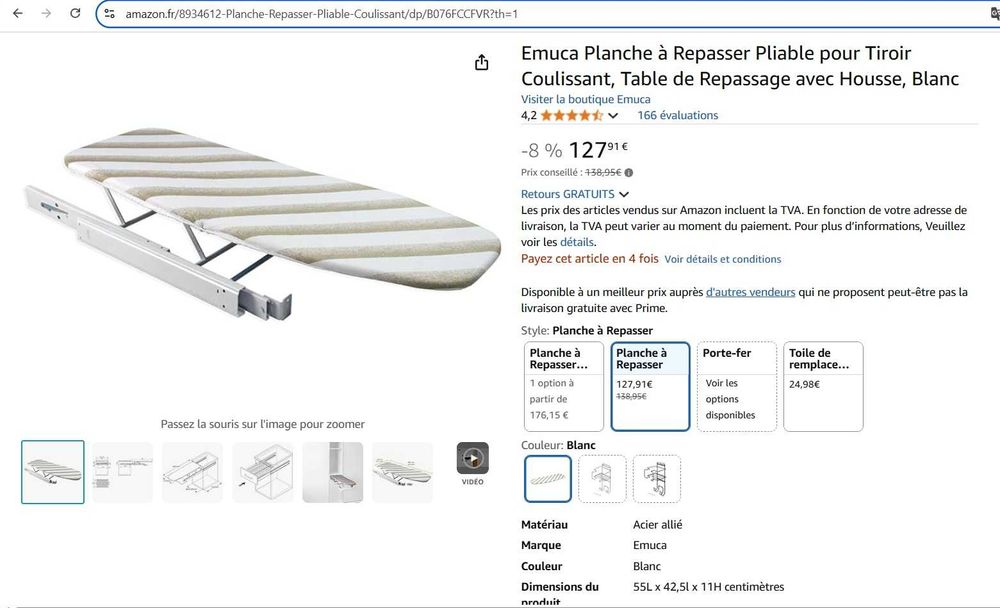Expand the Retours GRATUITS dropdown
The width and height of the screenshot is (1000, 608).
[x=624, y=194]
